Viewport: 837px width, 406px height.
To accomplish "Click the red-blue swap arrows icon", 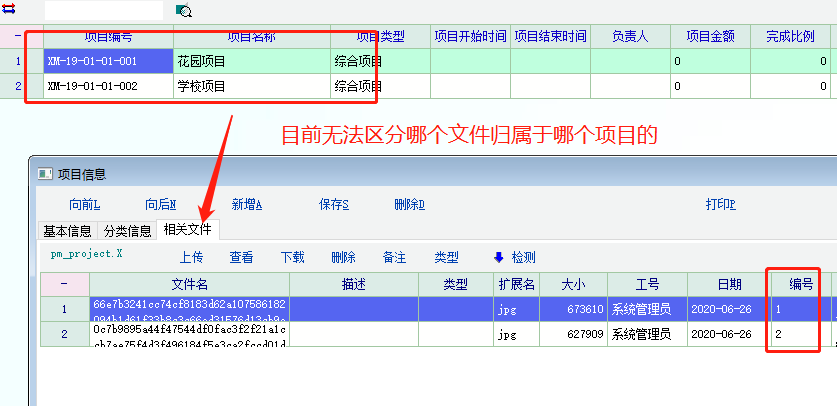I will pyautogui.click(x=10, y=9).
